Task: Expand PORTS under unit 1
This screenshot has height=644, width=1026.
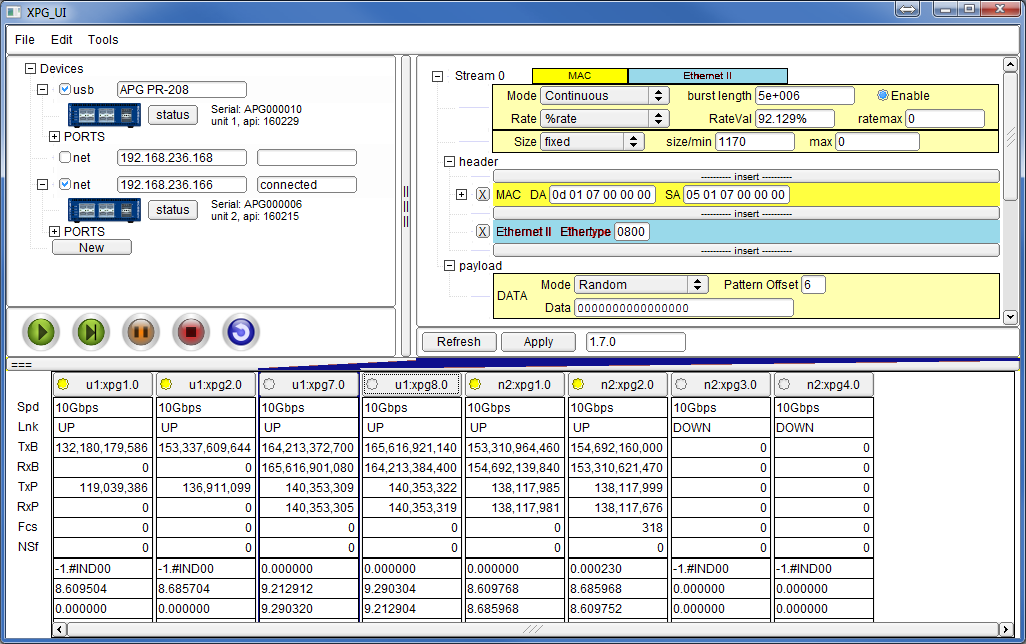Action: [x=53, y=136]
